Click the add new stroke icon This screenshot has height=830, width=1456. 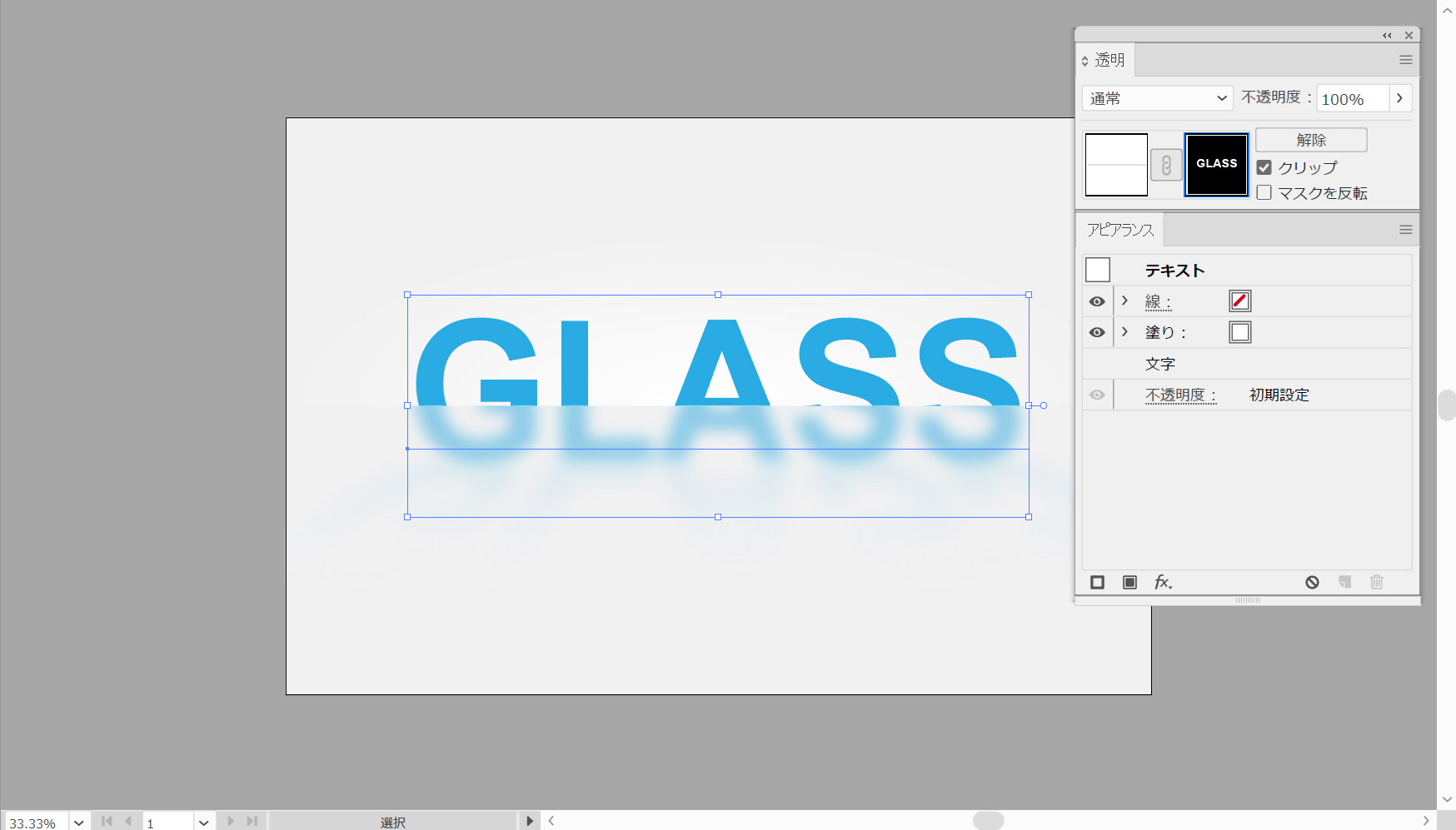[1097, 583]
